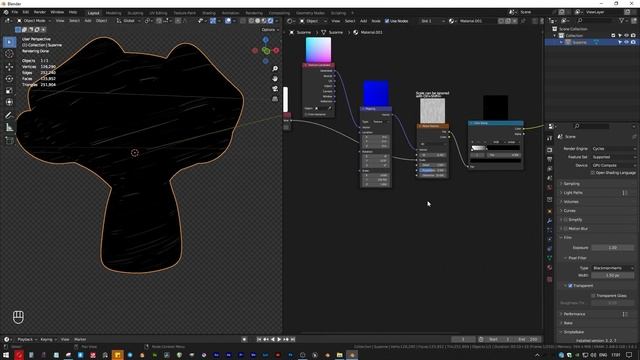The image size is (640, 360).
Task: Toggle Suzanne render camera icon in outliner
Action: coord(633,42)
